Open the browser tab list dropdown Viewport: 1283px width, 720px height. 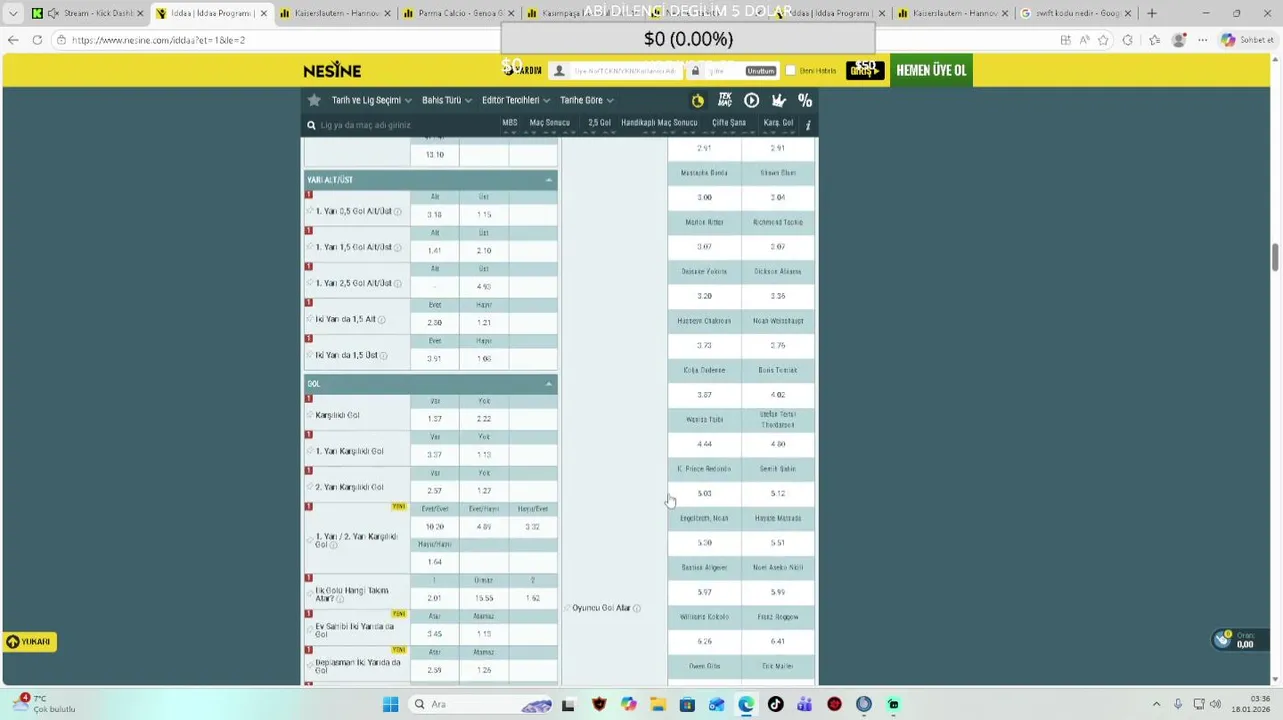[x=13, y=13]
